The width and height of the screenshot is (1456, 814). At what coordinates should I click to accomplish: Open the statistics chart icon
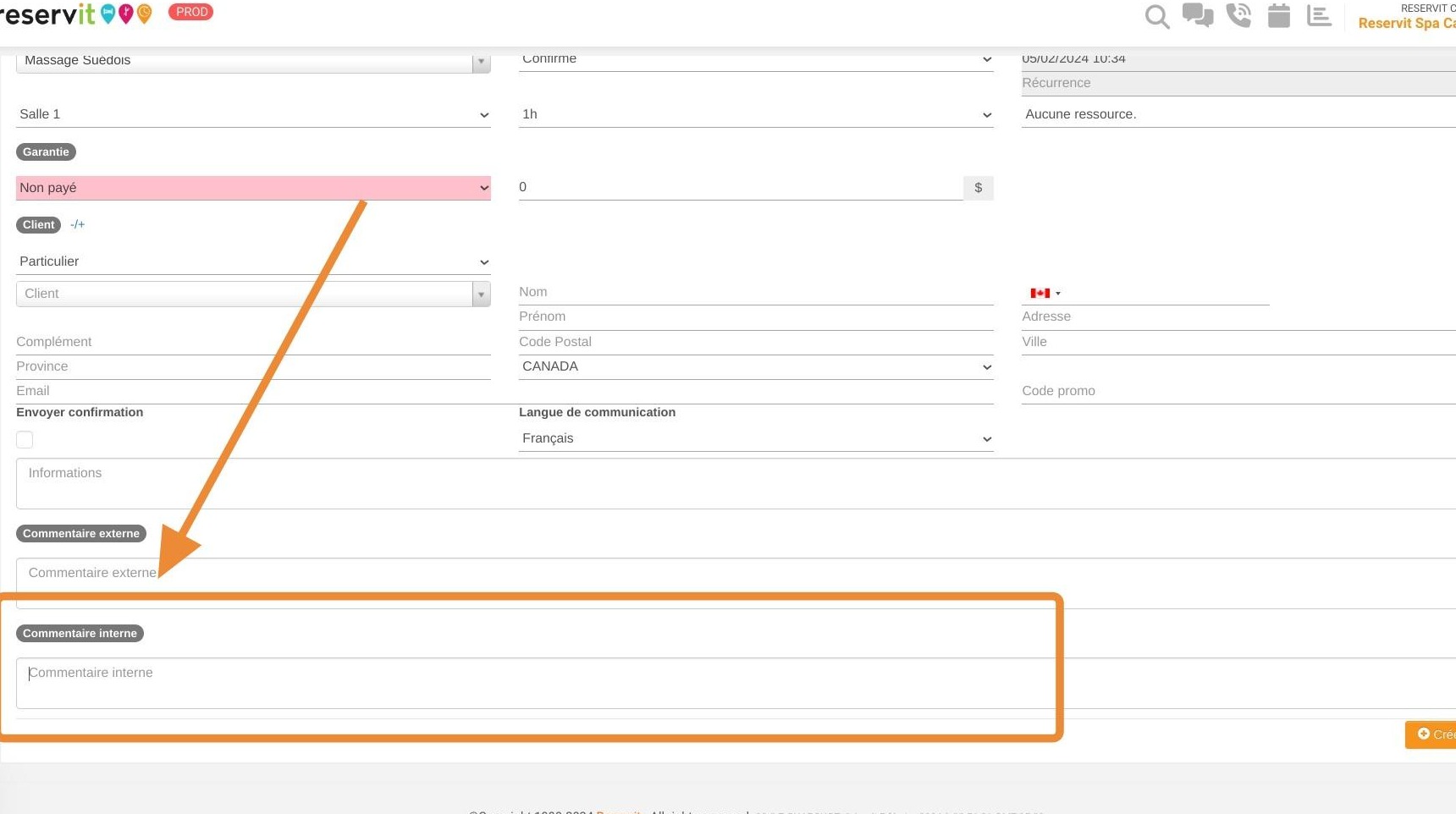[1319, 15]
